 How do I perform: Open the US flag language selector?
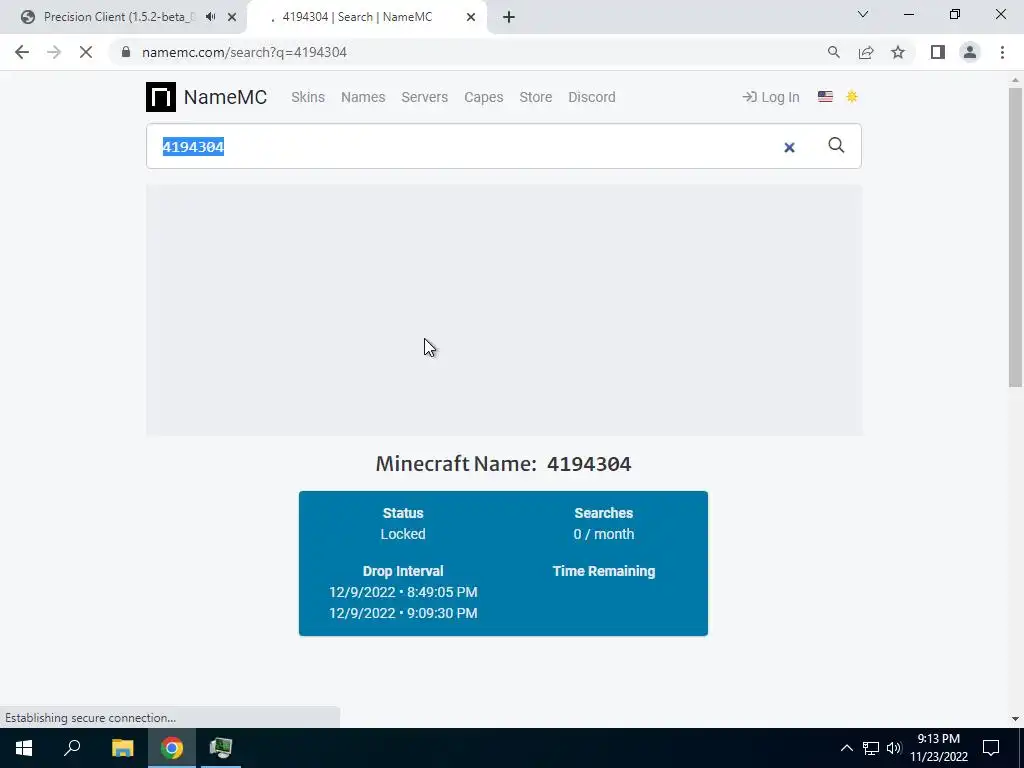tap(825, 97)
